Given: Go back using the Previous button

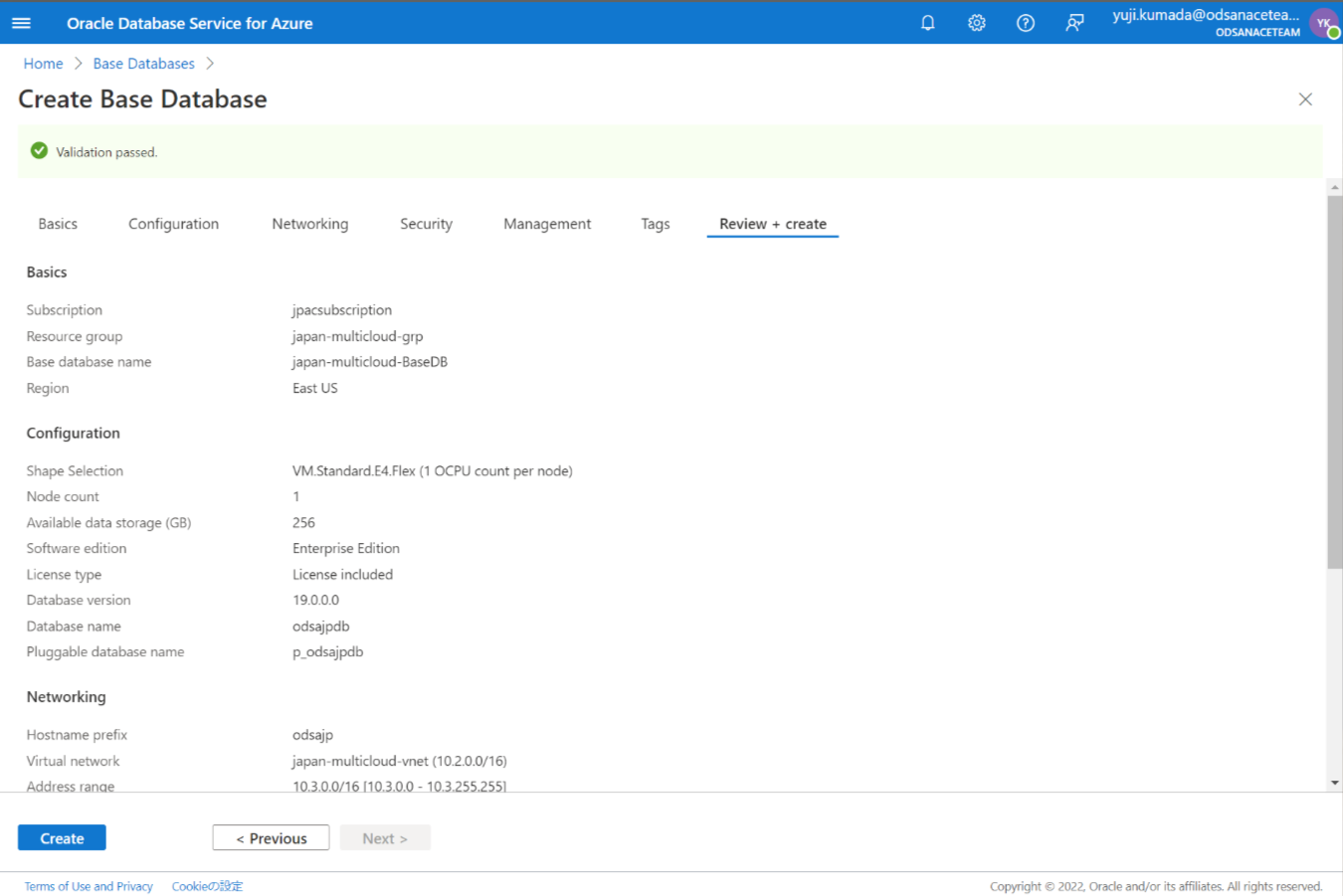Looking at the screenshot, I should 271,836.
